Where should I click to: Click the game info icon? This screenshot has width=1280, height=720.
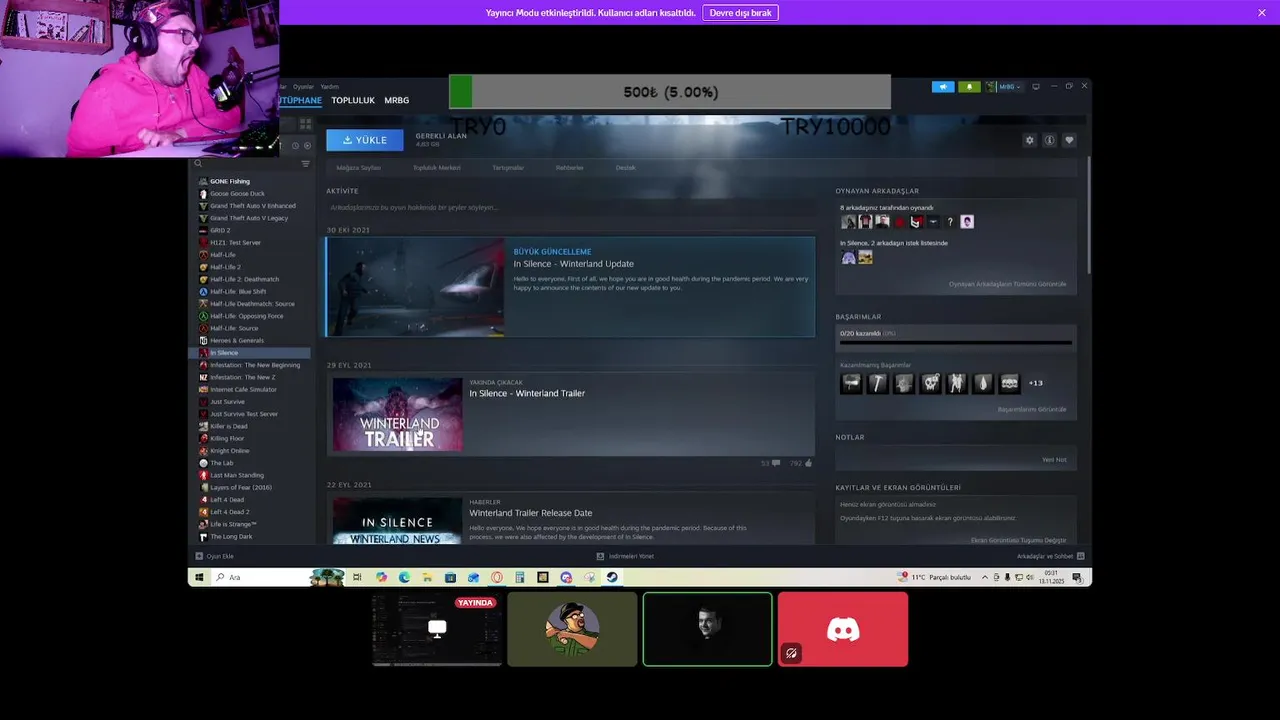coord(1049,140)
